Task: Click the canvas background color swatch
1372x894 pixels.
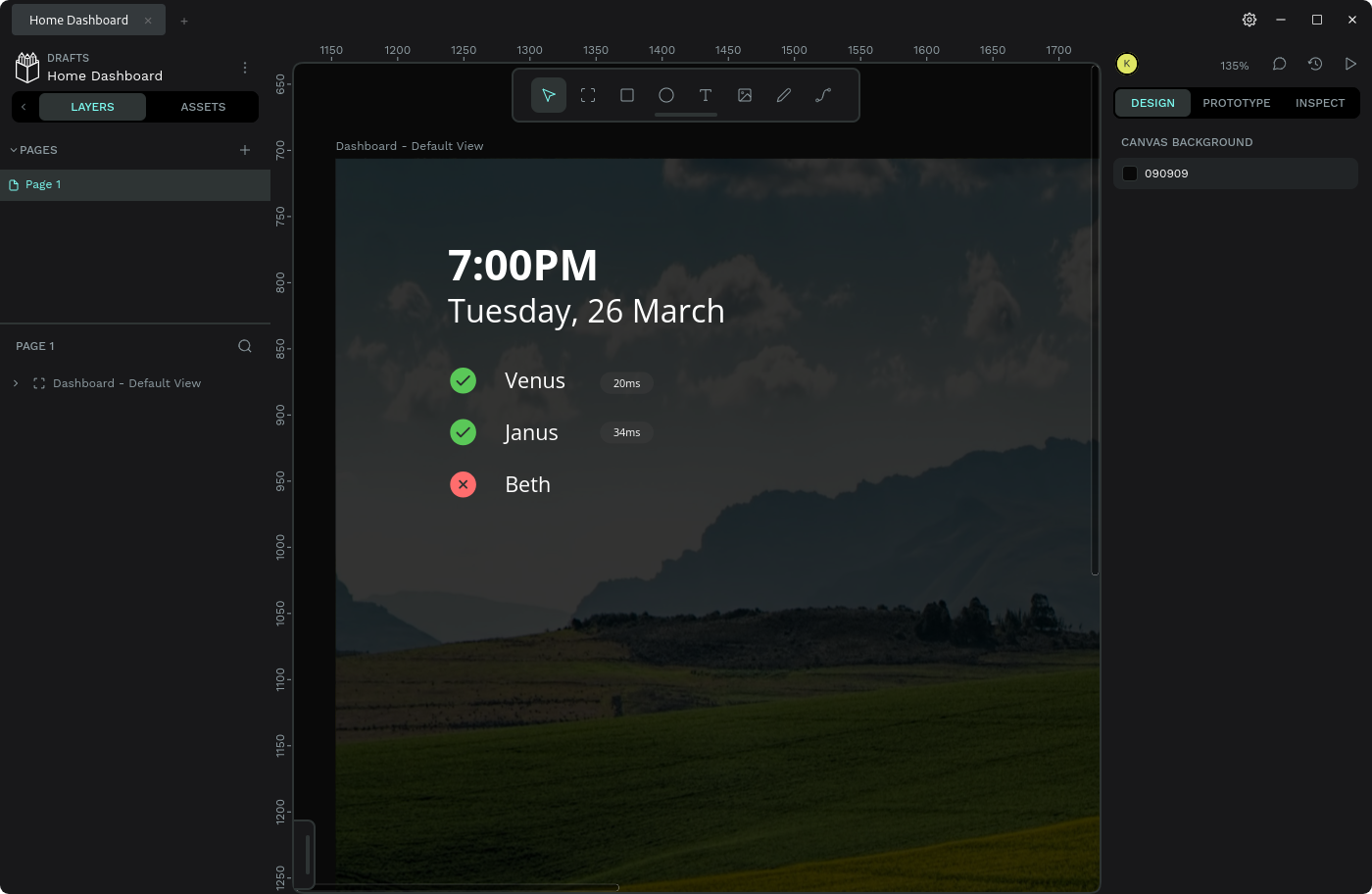Action: coord(1130,174)
